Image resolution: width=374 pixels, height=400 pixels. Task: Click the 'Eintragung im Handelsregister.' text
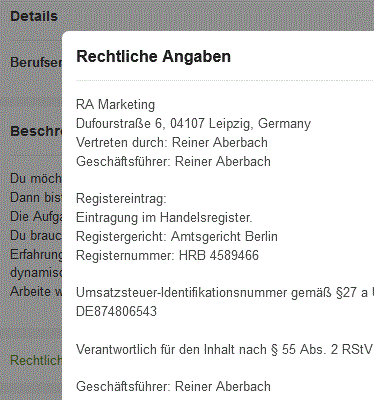pos(164,218)
